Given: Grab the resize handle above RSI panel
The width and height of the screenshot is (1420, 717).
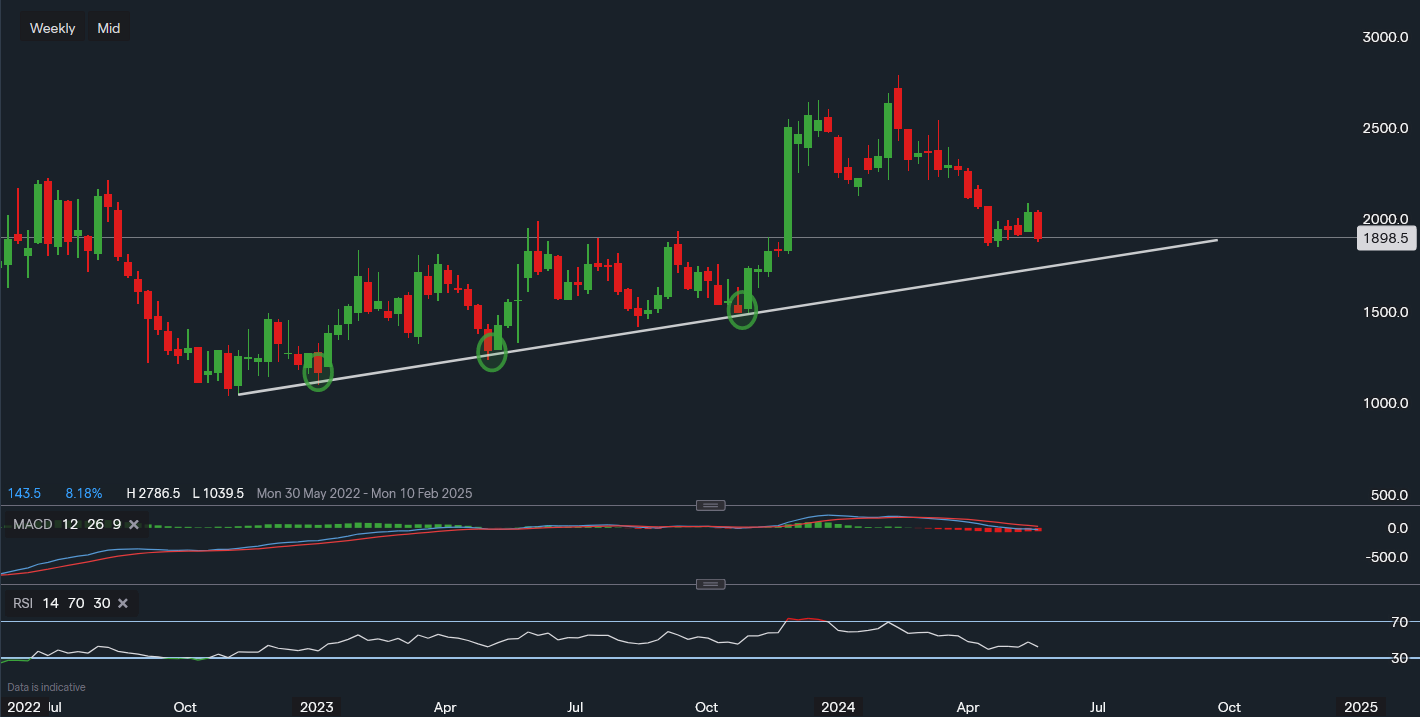Looking at the screenshot, I should point(710,584).
